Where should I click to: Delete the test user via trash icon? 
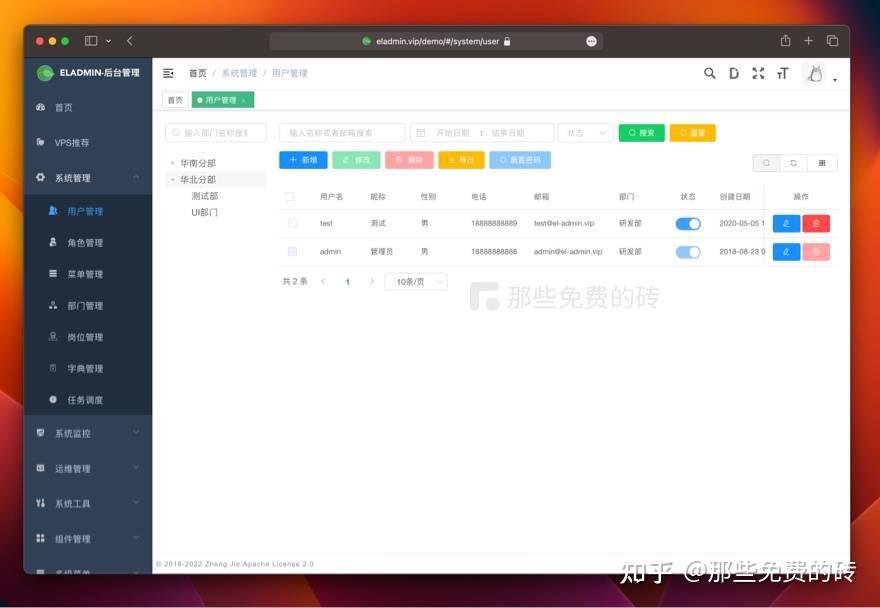tap(817, 223)
